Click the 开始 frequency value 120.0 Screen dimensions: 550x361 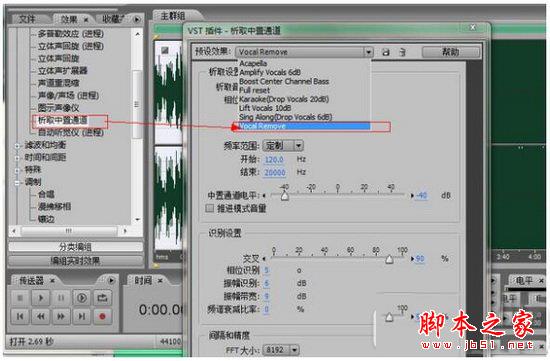(x=274, y=160)
